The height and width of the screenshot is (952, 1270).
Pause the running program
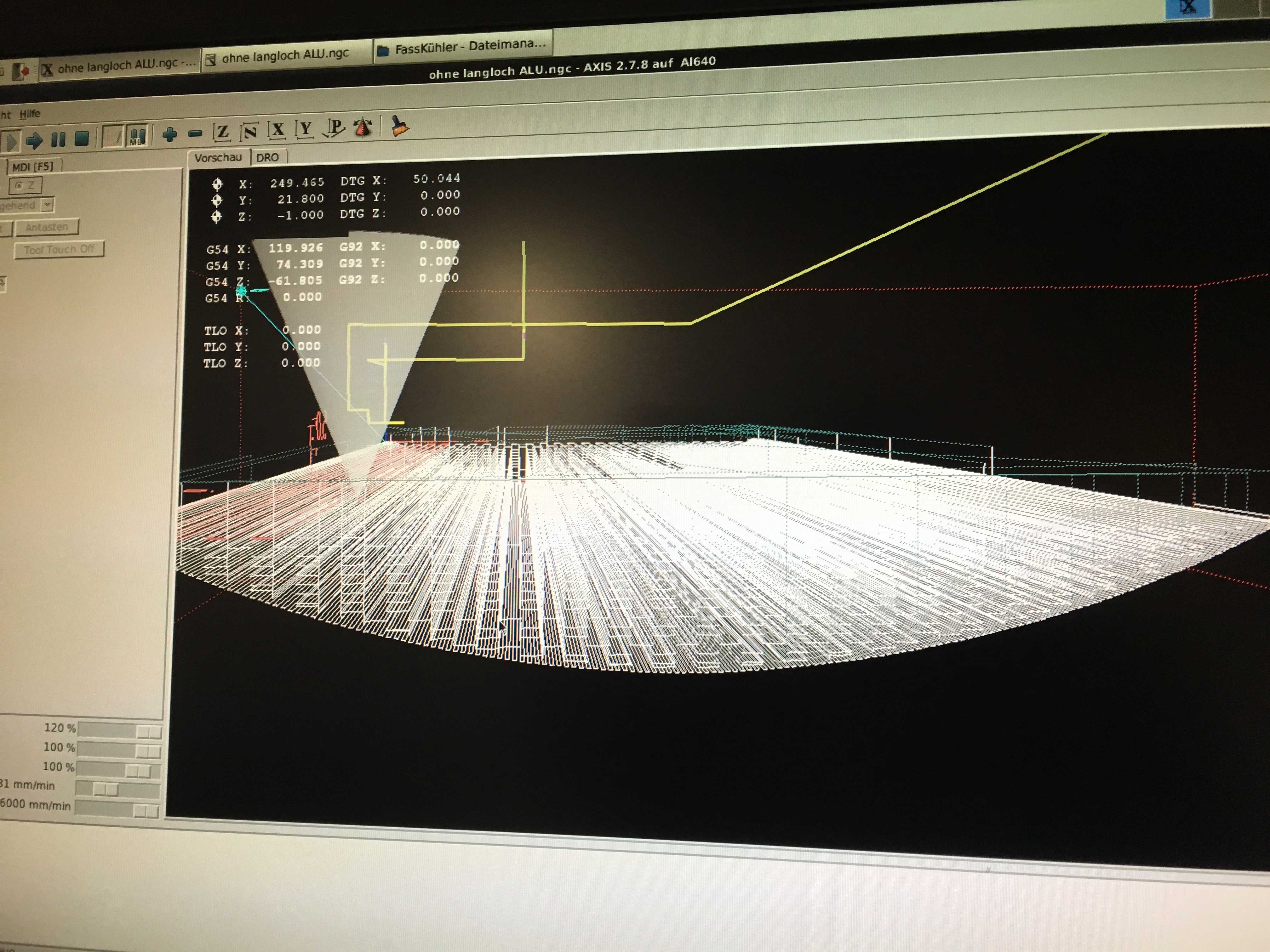pos(58,139)
